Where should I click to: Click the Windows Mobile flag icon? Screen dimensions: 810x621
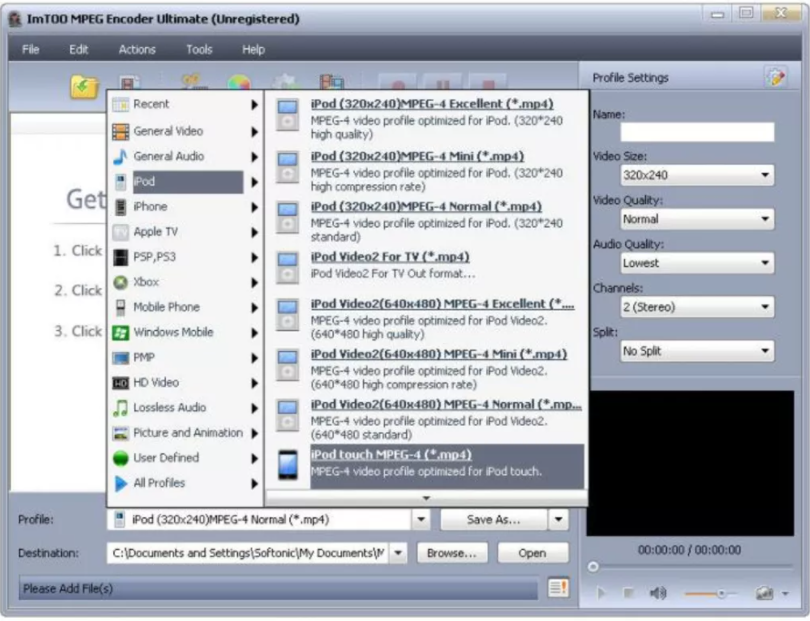120,332
